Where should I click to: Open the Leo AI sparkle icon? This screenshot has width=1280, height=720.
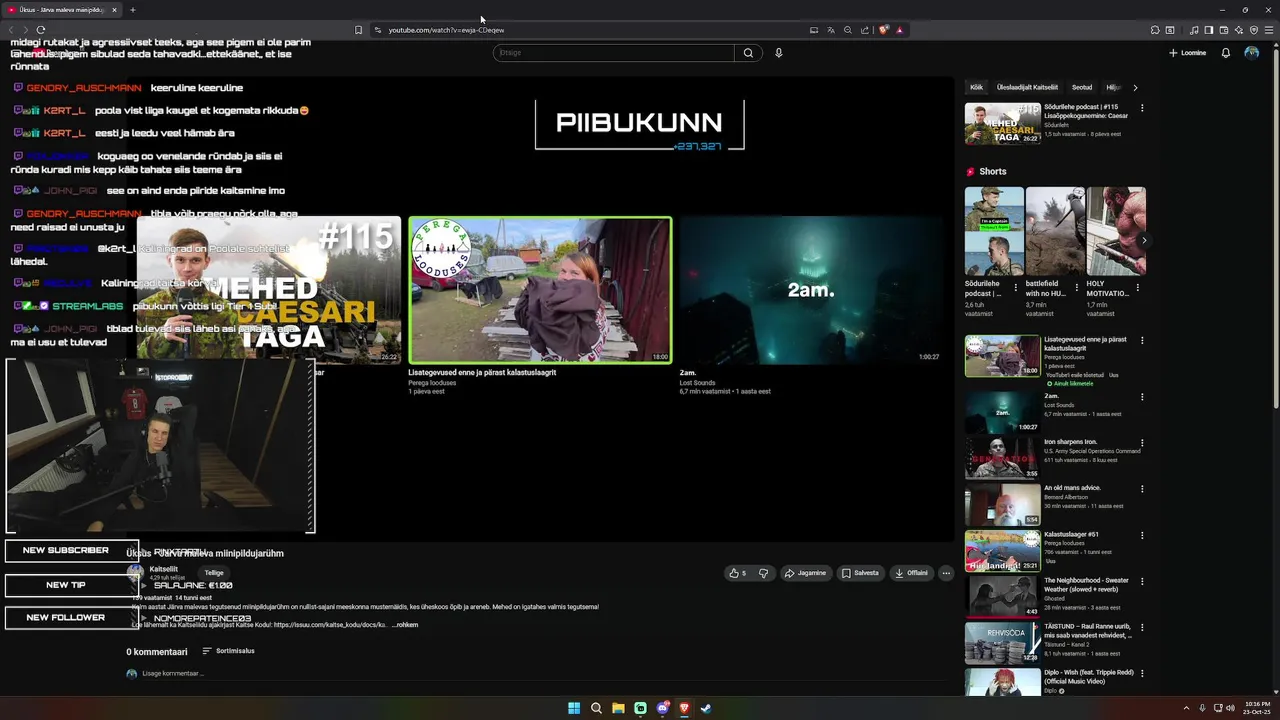click(1238, 30)
